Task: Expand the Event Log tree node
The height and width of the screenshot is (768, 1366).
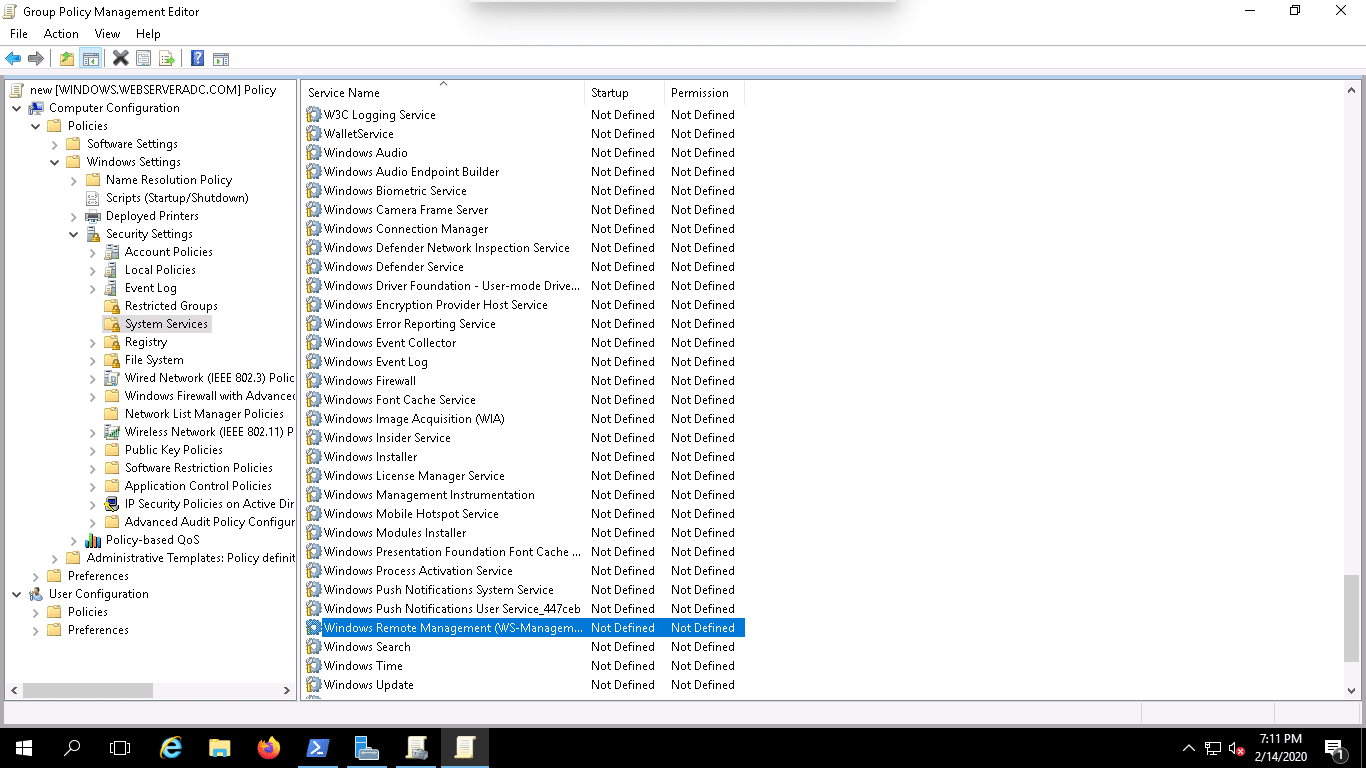Action: point(93,288)
